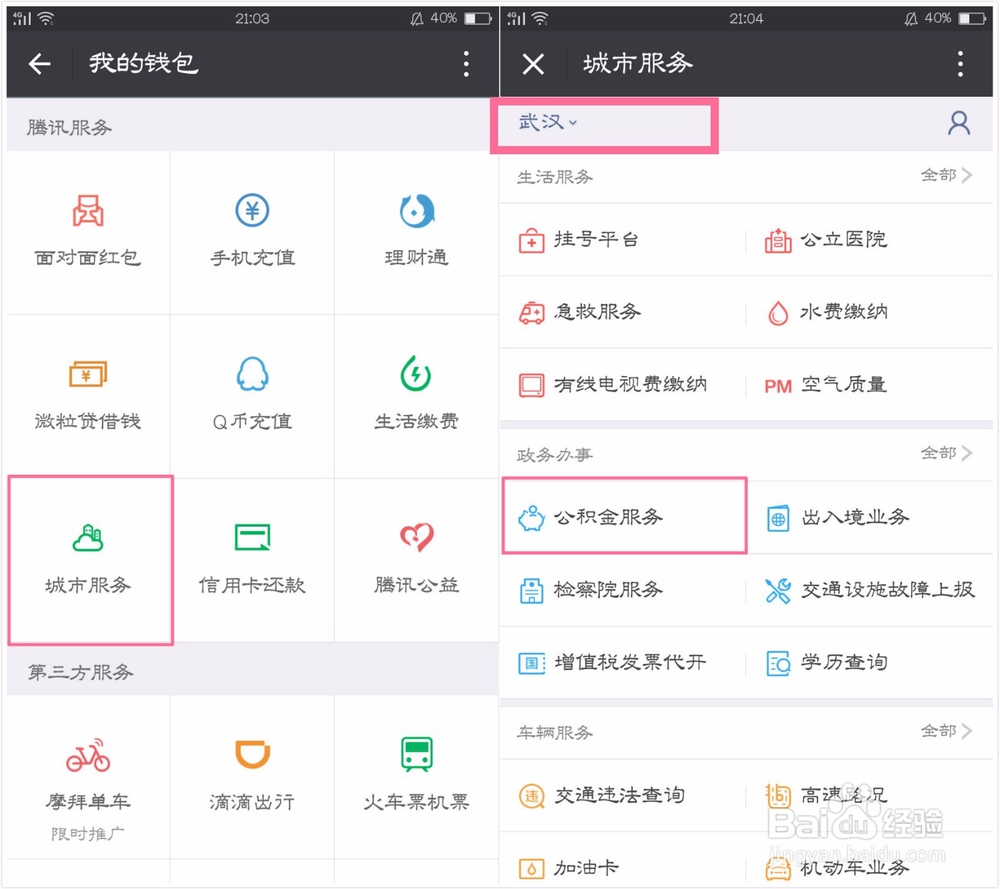Tap the 限时推广 label under 摩拜单车
This screenshot has width=1000, height=889.
pos(88,834)
